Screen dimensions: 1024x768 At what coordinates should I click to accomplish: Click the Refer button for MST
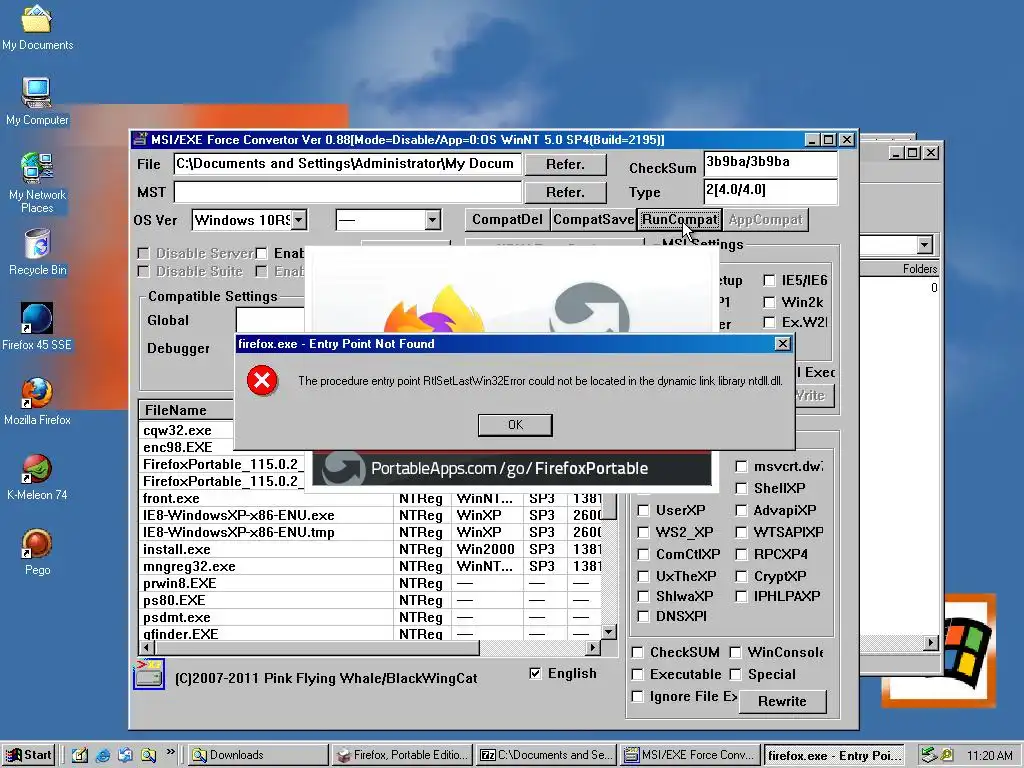(x=565, y=193)
